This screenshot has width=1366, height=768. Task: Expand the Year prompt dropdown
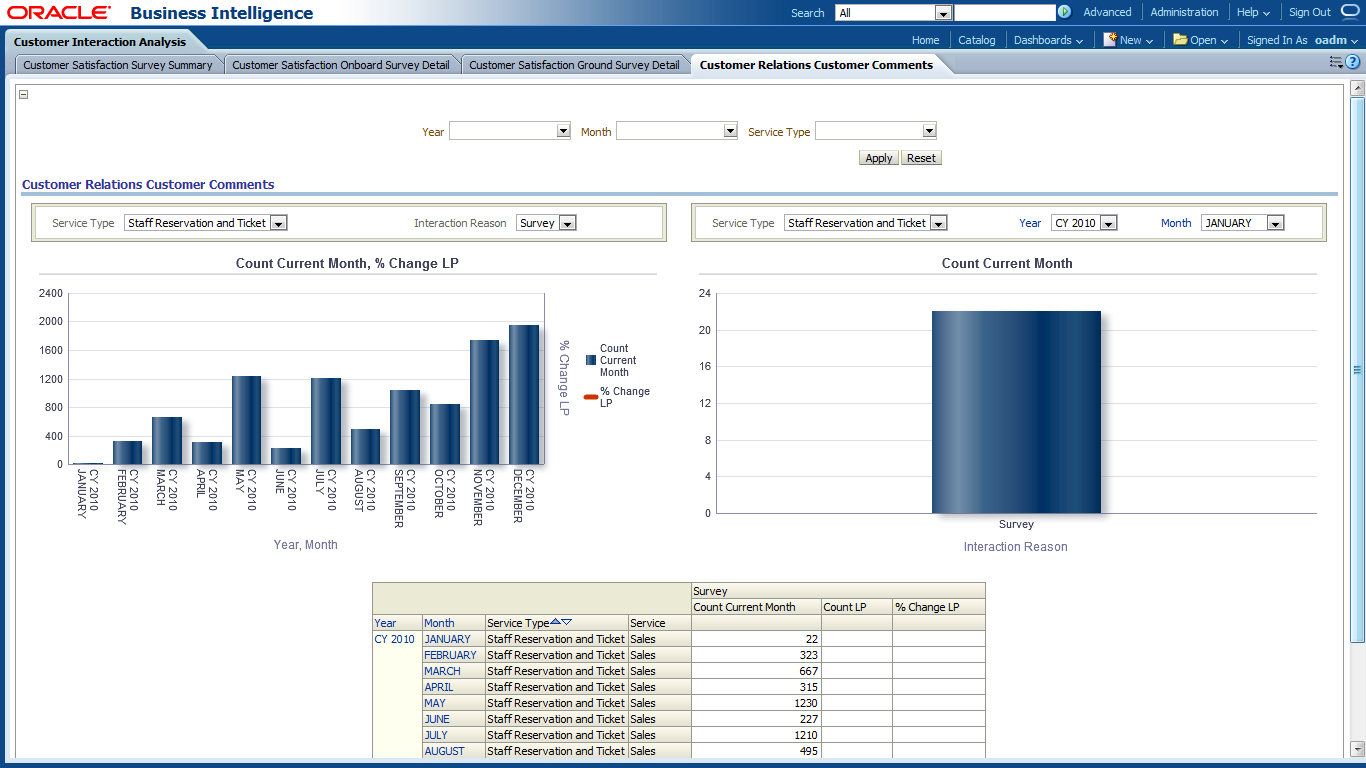click(563, 131)
